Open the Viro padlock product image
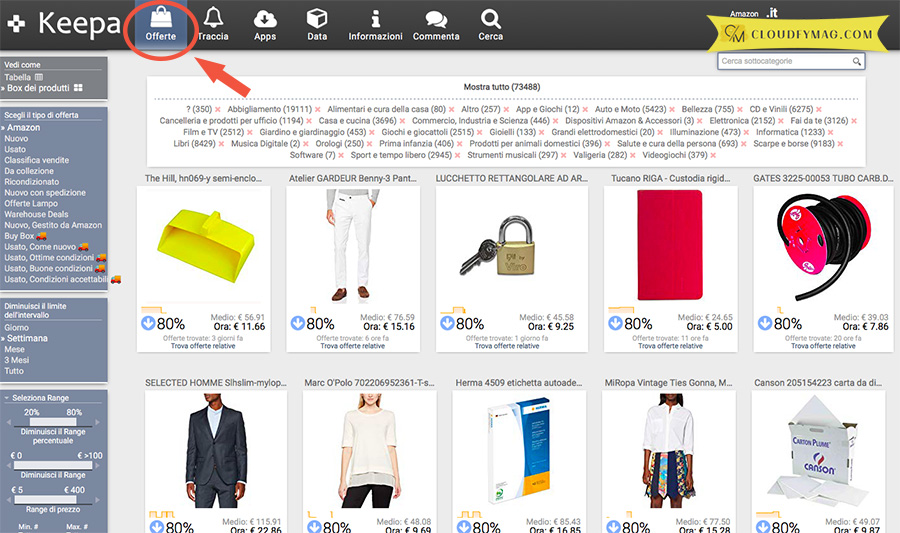The height and width of the screenshot is (533, 900). [x=498, y=246]
